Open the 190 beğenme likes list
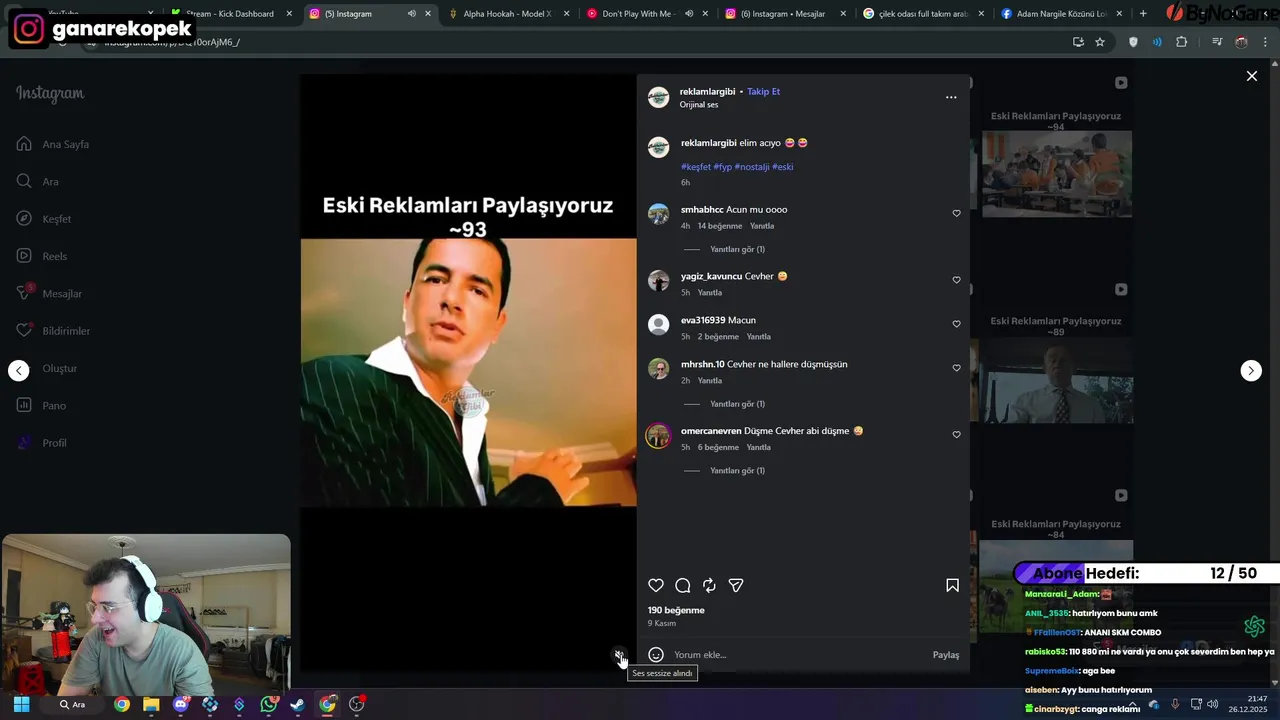 [676, 610]
